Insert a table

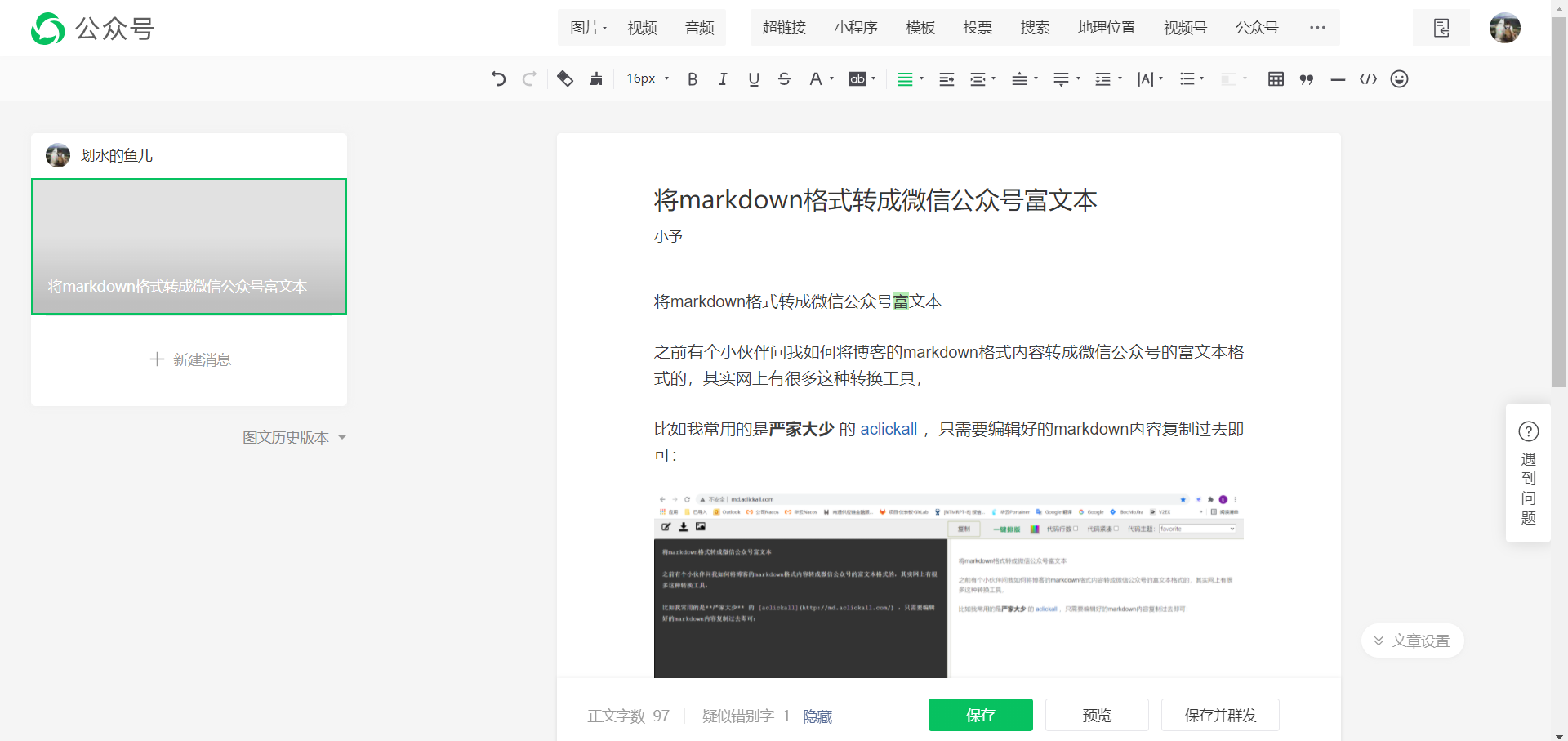point(1276,78)
